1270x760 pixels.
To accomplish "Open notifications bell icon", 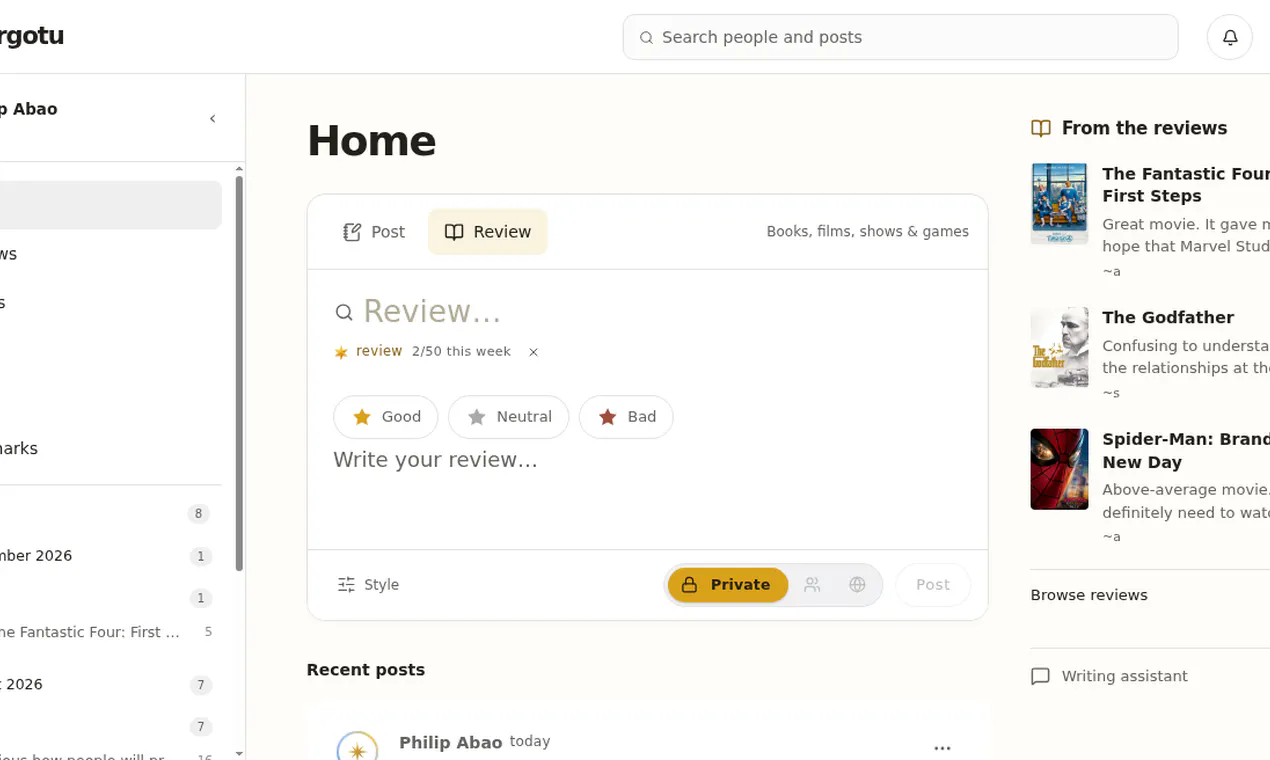I will (x=1230, y=37).
